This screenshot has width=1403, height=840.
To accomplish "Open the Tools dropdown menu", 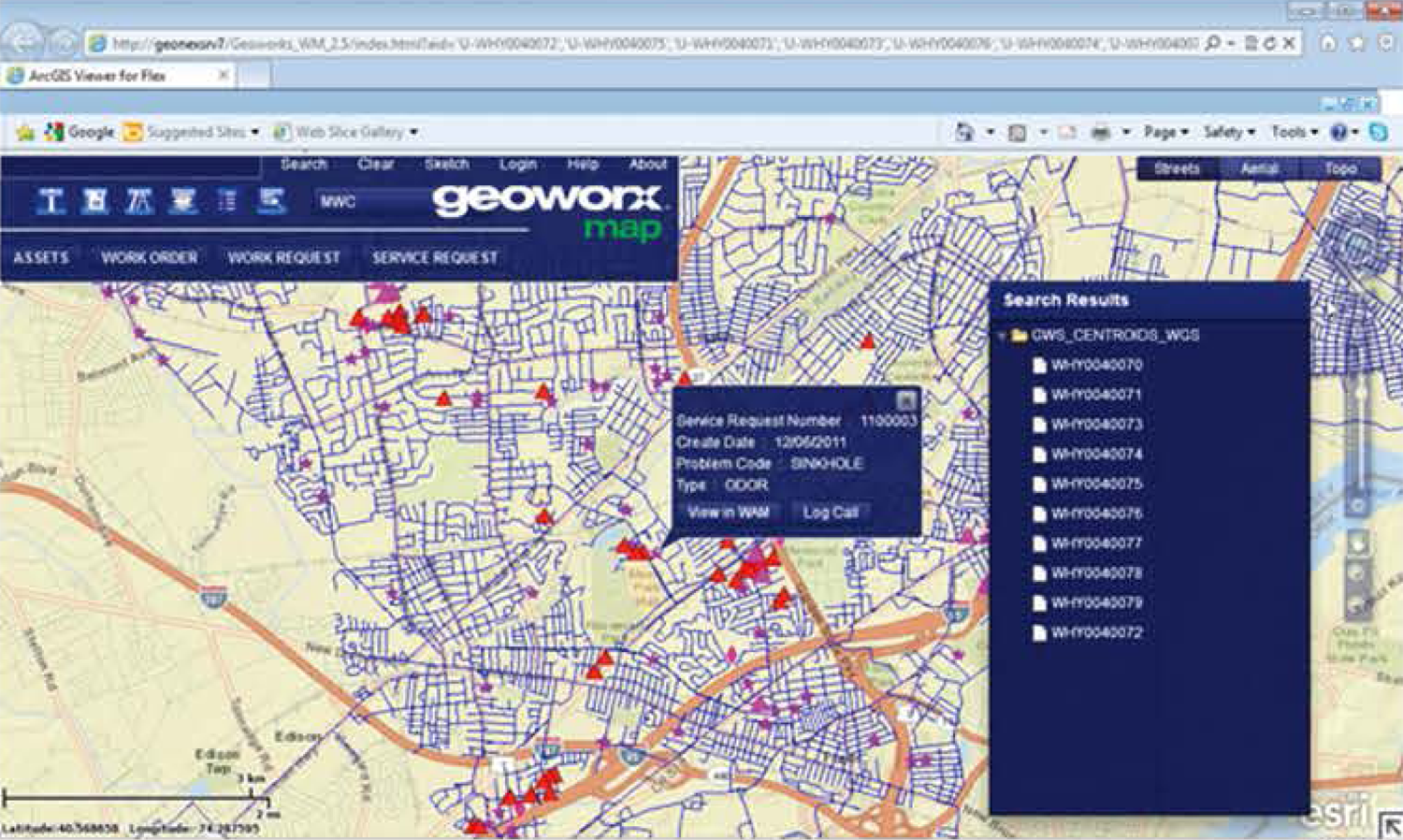I will (x=1295, y=132).
